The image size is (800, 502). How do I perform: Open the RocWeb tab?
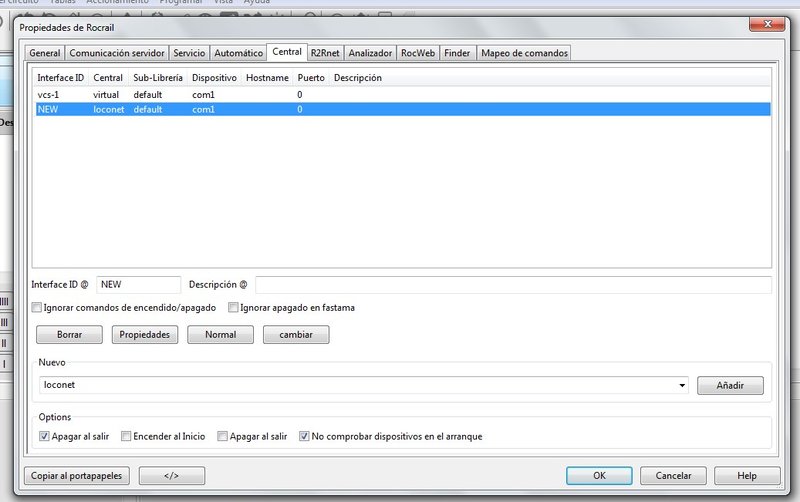coord(418,53)
